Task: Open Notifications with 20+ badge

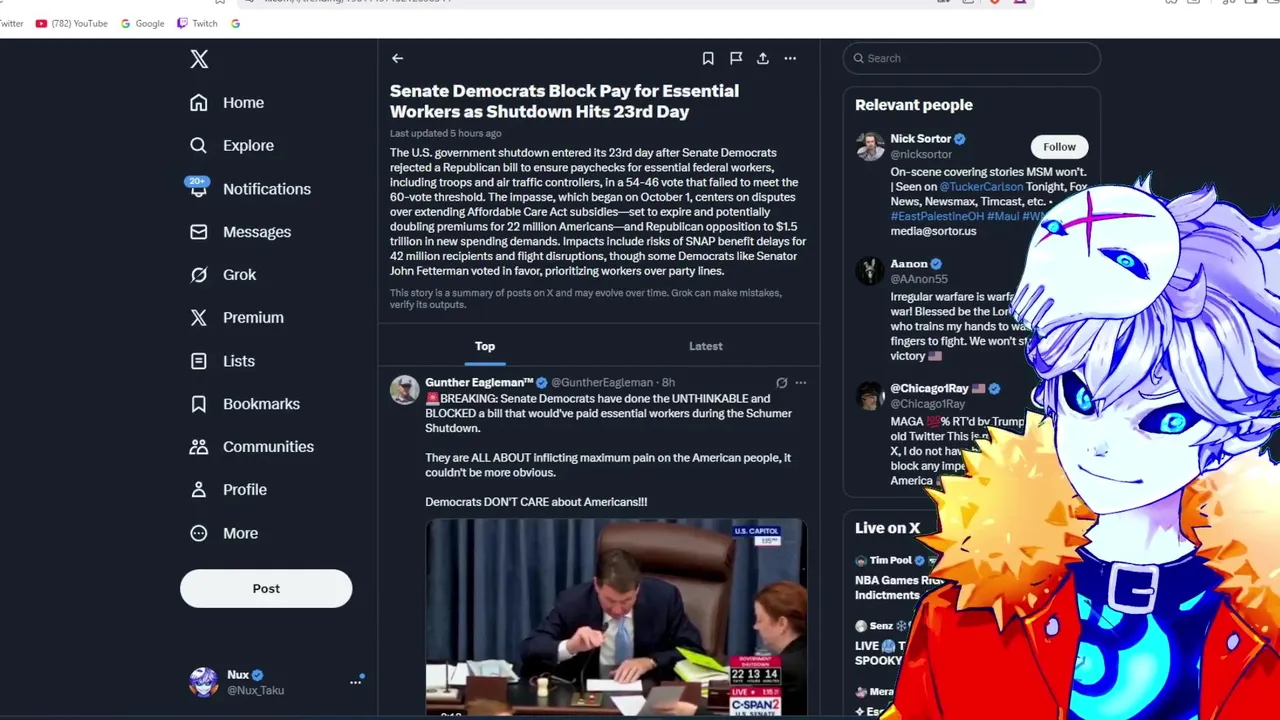Action: (x=248, y=188)
